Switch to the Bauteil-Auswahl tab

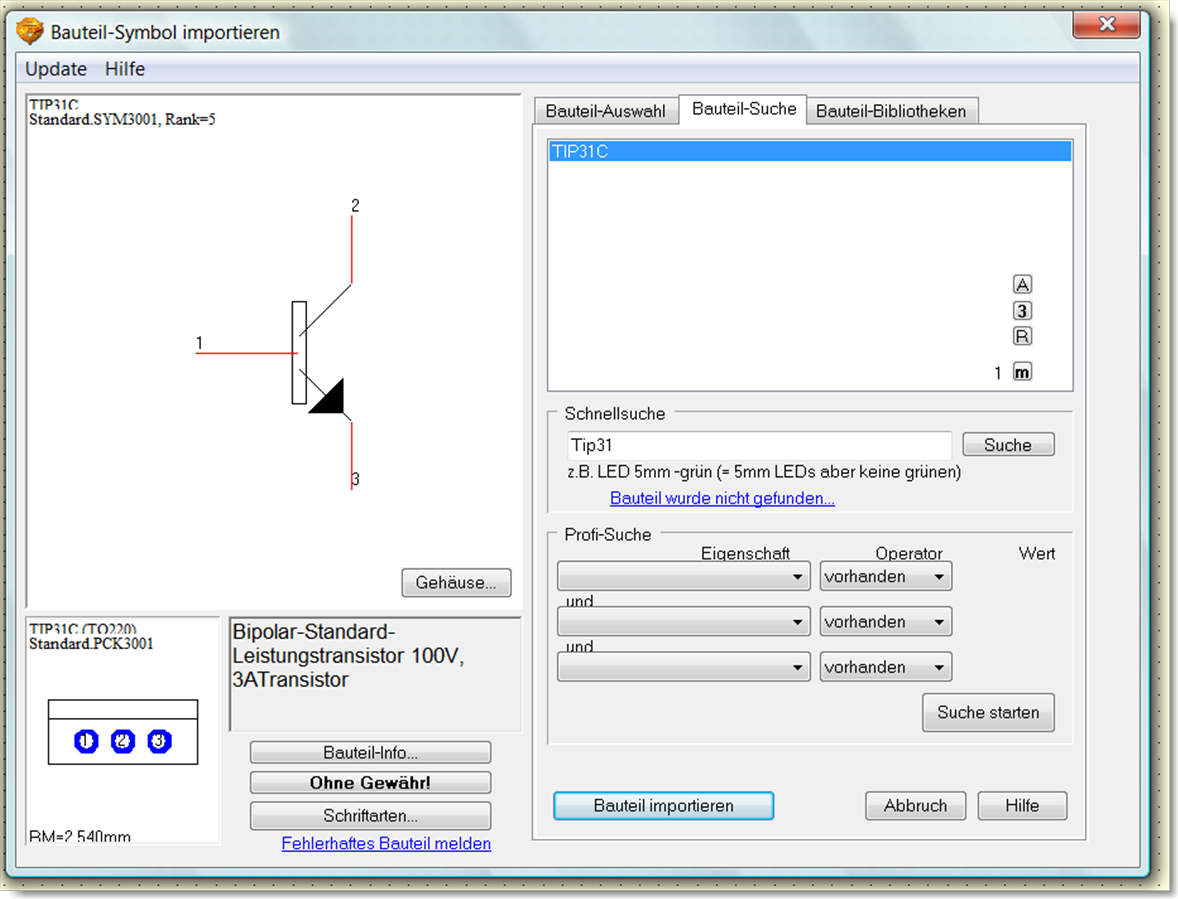click(605, 111)
